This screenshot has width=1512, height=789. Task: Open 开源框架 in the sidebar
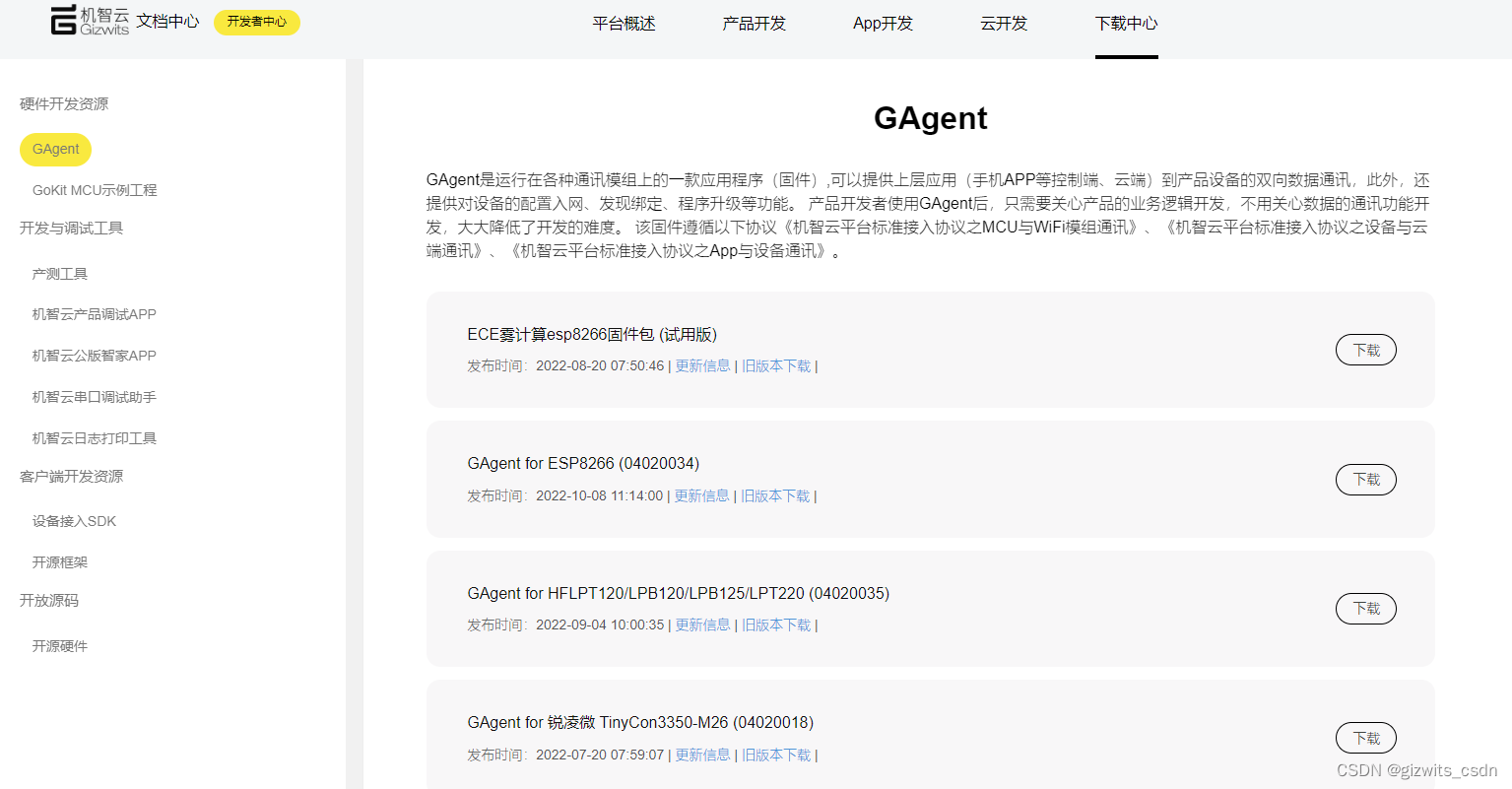pos(60,562)
